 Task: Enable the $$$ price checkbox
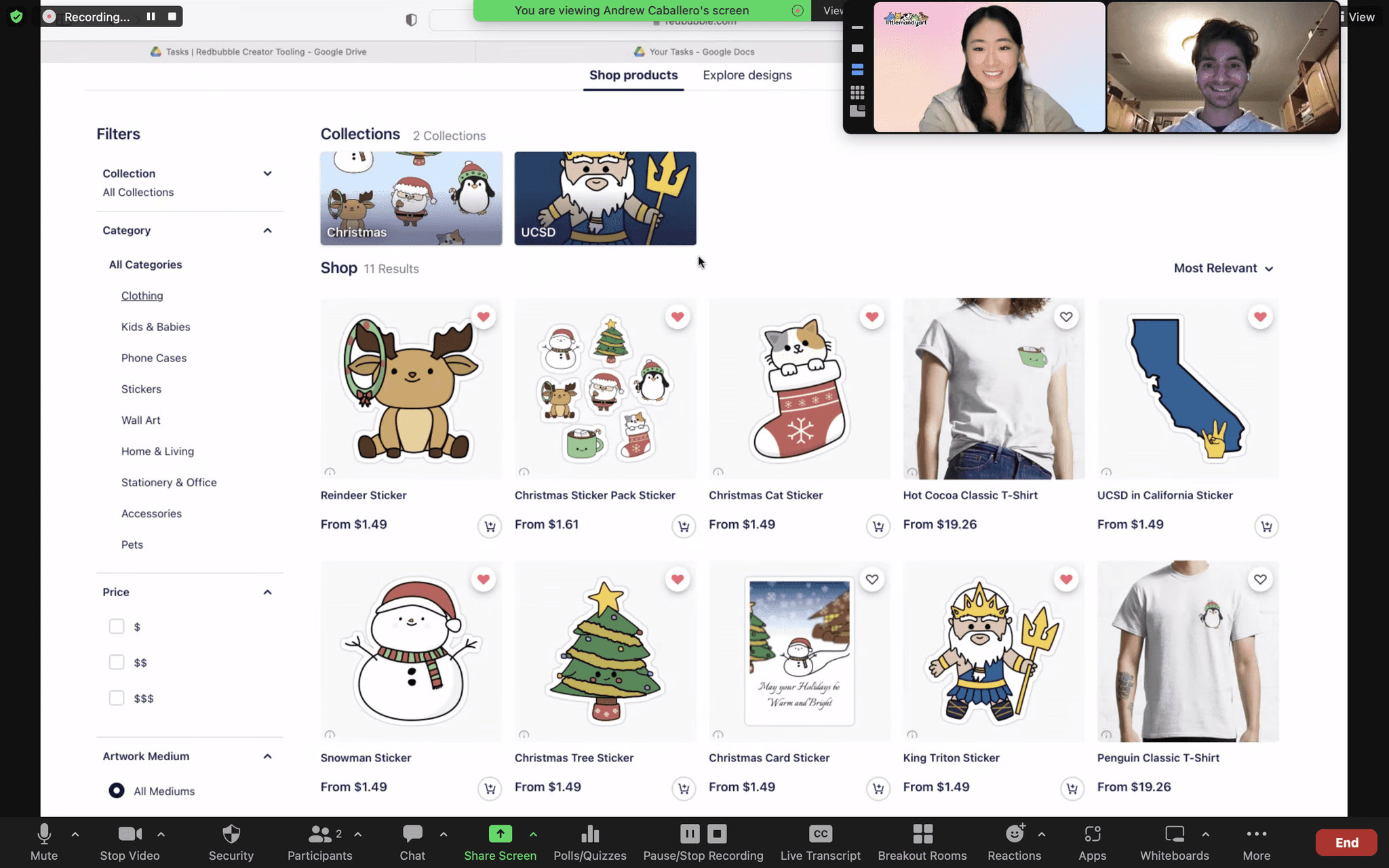[x=117, y=698]
